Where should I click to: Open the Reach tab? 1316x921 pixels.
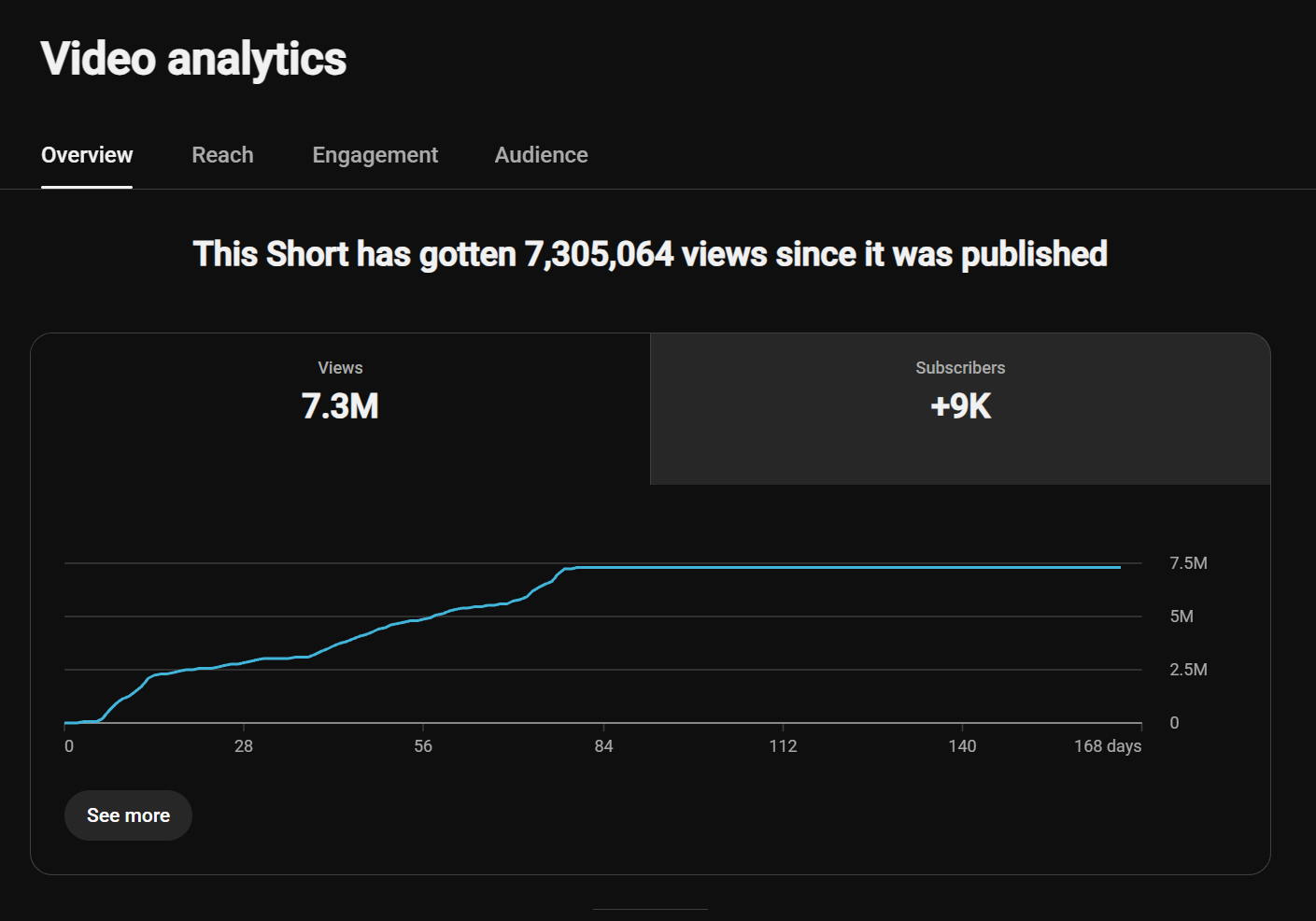[222, 155]
